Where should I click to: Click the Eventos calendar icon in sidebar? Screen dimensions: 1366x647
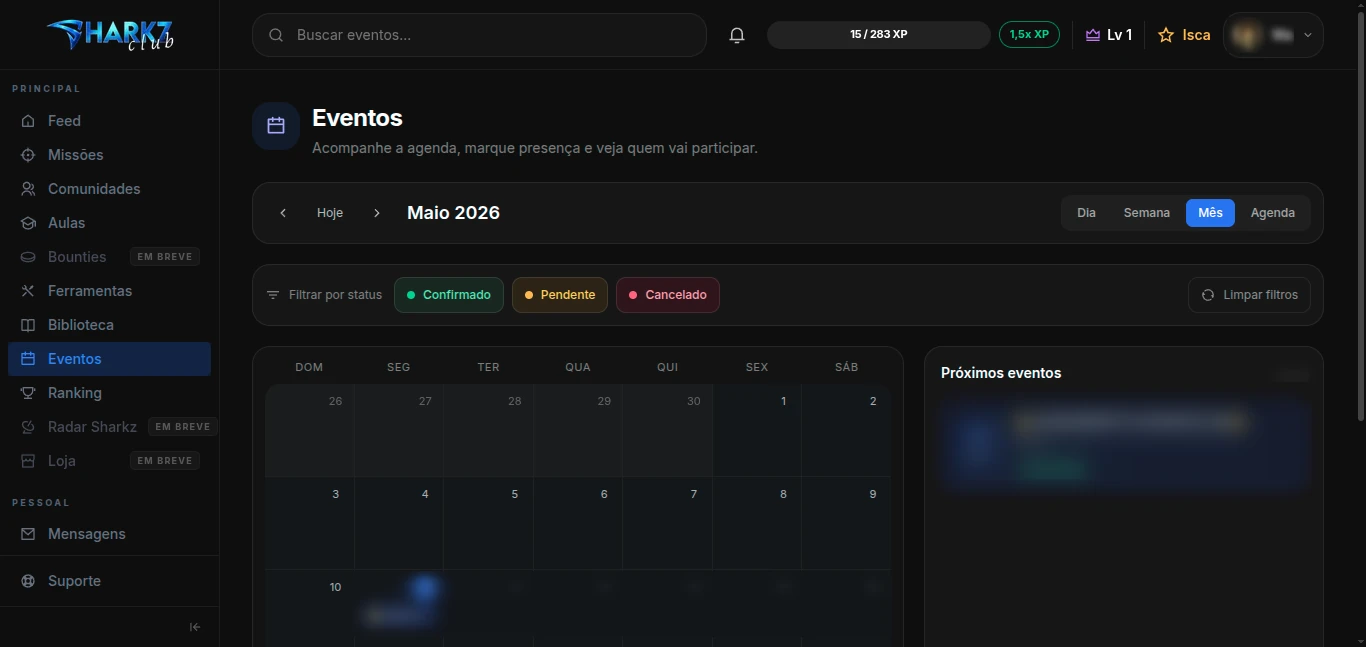pyautogui.click(x=28, y=359)
